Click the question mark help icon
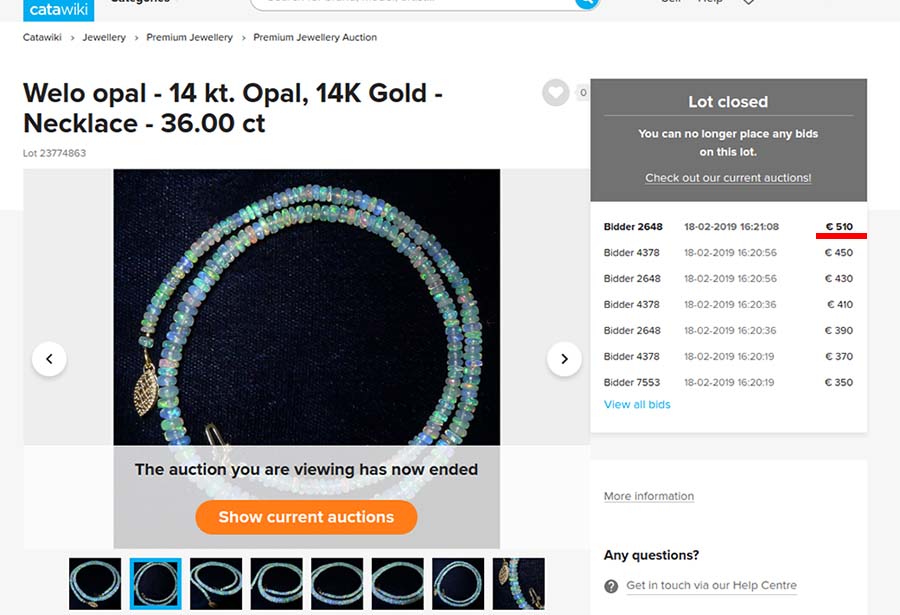The height and width of the screenshot is (615, 900). click(611, 586)
